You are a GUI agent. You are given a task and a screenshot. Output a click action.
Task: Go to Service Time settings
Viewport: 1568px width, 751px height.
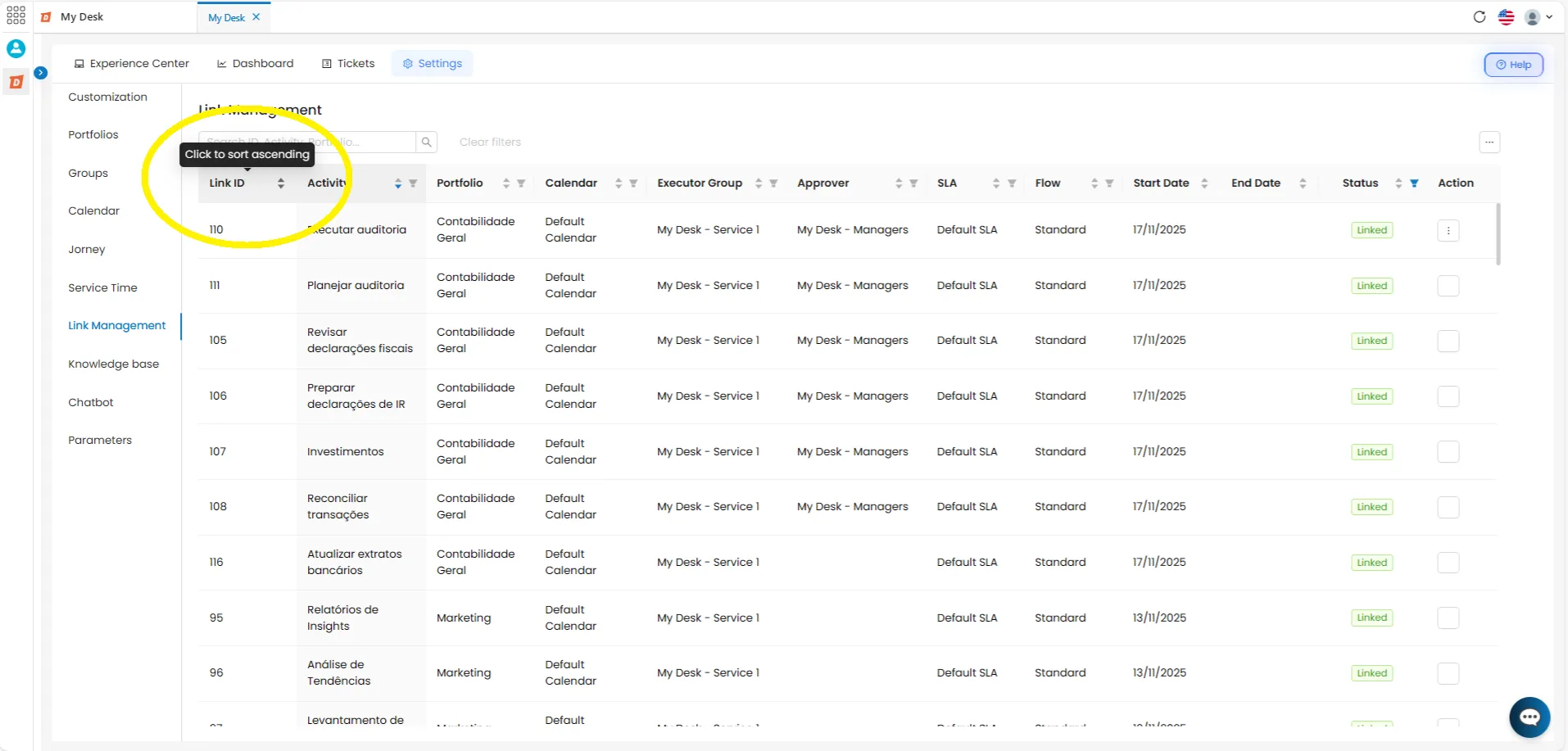point(102,288)
